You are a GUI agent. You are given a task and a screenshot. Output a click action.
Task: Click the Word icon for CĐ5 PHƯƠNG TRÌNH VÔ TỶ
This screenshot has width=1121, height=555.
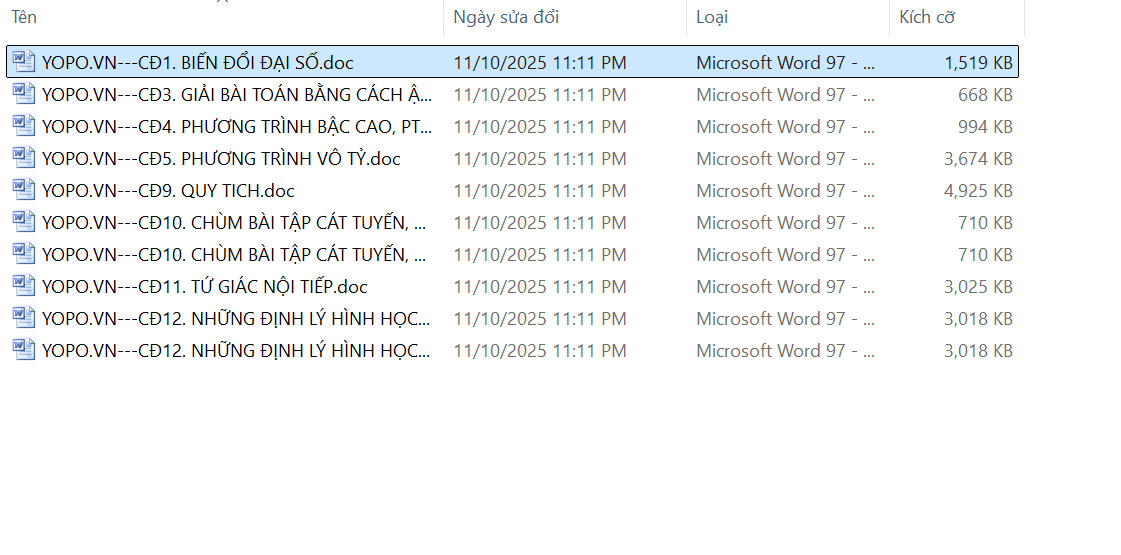[x=23, y=158]
